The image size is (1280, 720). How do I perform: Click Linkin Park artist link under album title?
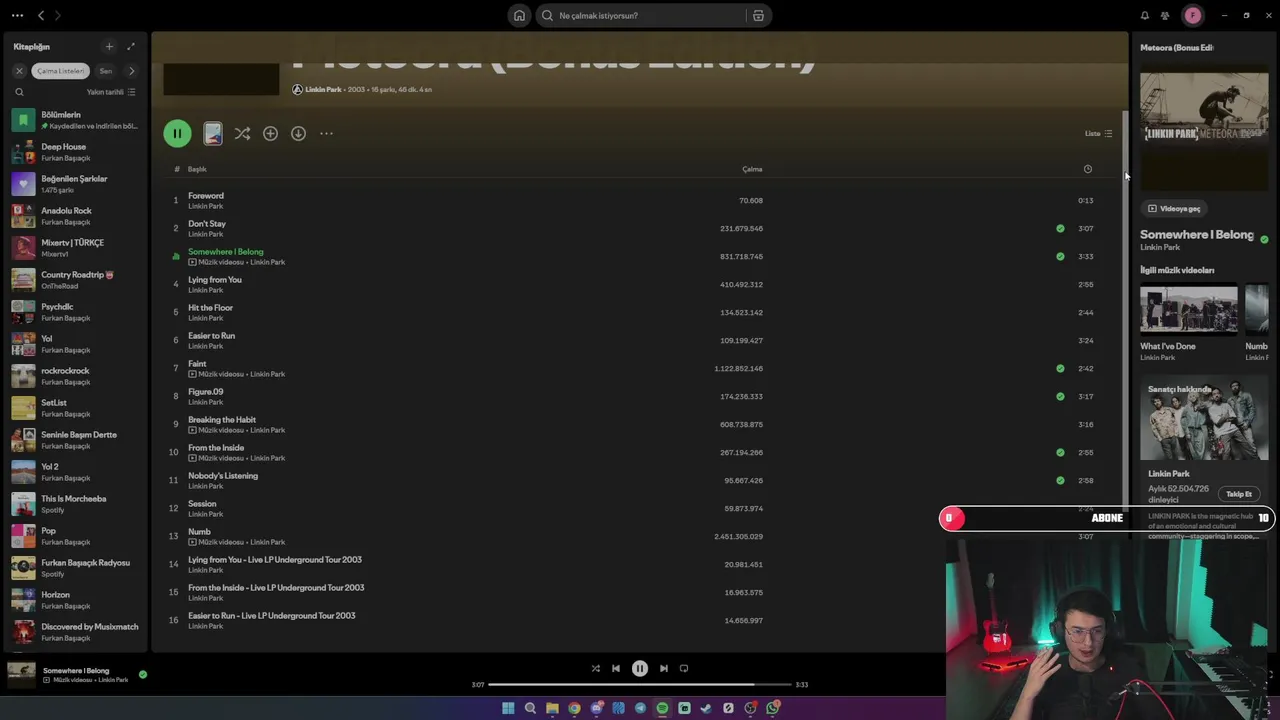point(323,90)
